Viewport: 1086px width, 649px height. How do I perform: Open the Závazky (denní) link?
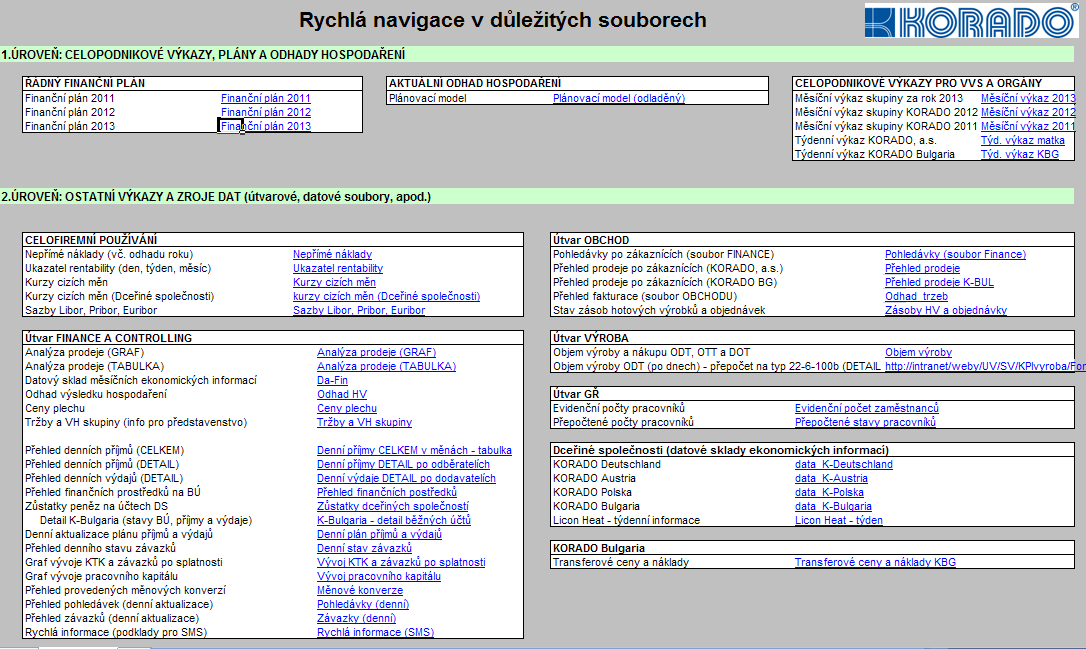point(357,618)
